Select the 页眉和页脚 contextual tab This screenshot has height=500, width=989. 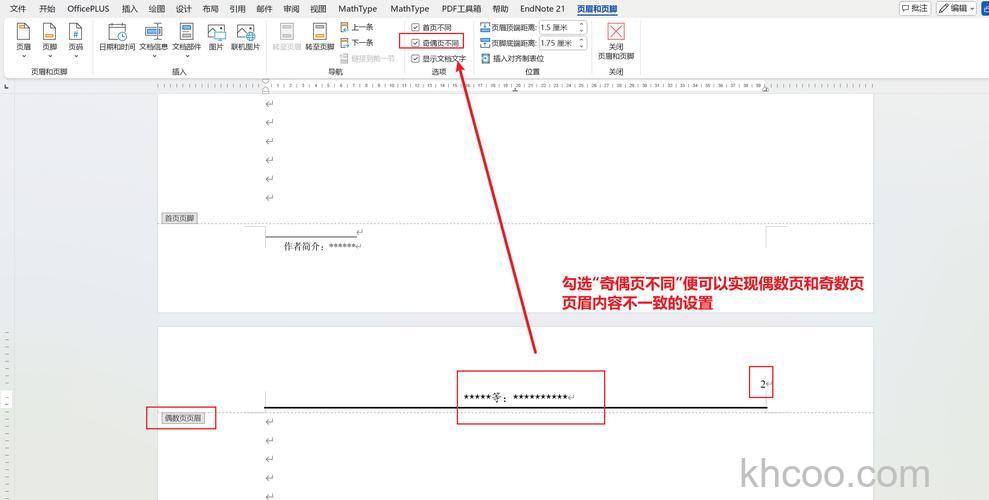click(597, 9)
